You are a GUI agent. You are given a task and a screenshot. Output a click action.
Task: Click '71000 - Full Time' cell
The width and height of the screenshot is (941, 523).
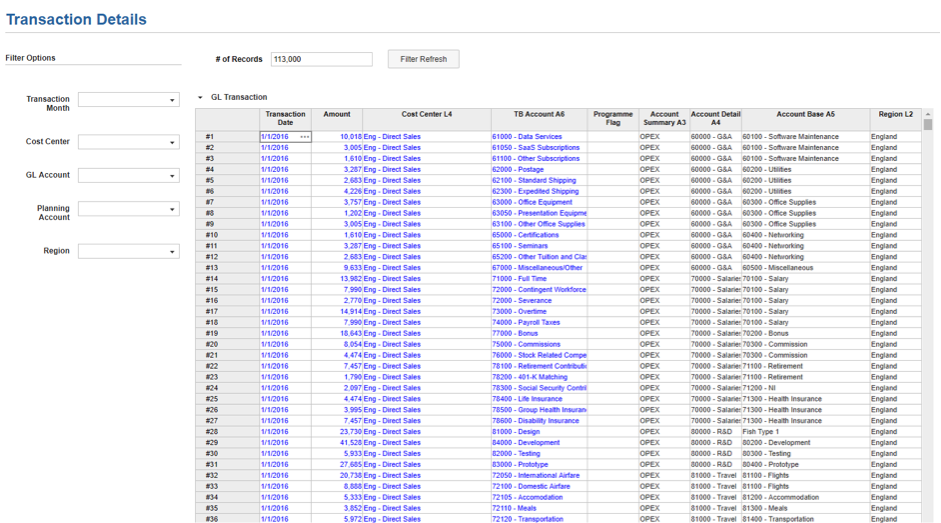point(539,279)
